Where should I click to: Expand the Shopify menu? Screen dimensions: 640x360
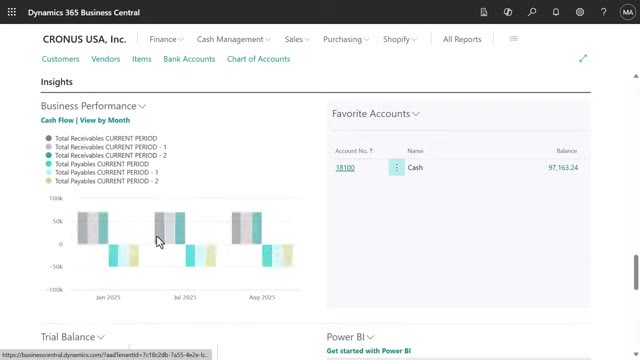400,39
